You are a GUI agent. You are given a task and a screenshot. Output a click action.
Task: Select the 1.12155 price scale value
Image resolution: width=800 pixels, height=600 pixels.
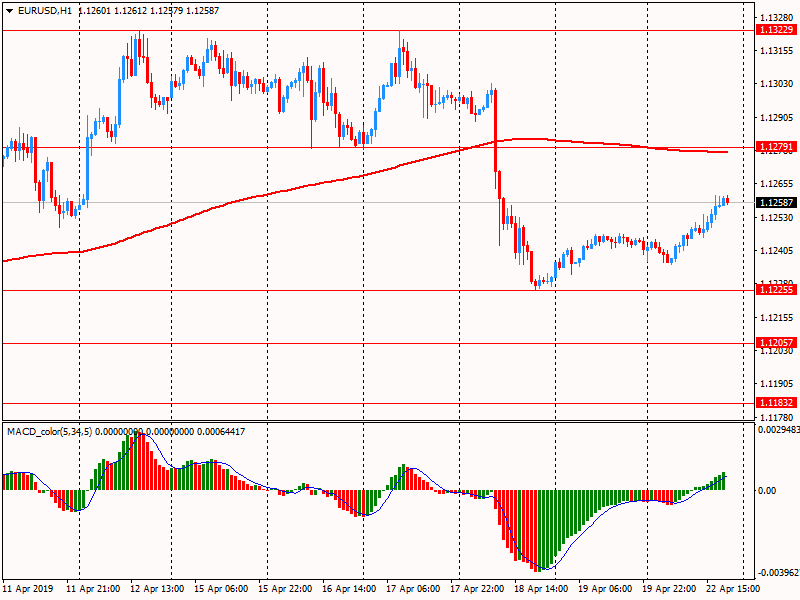point(777,317)
